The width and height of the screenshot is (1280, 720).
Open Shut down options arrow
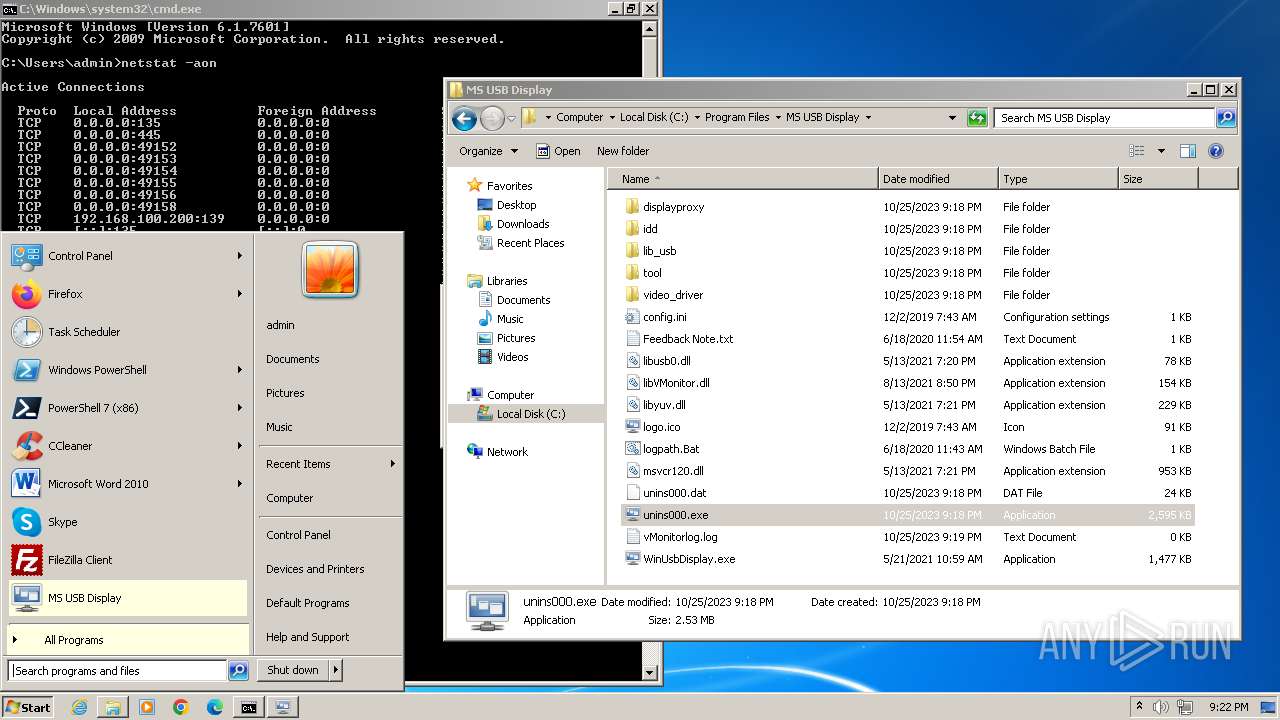336,670
